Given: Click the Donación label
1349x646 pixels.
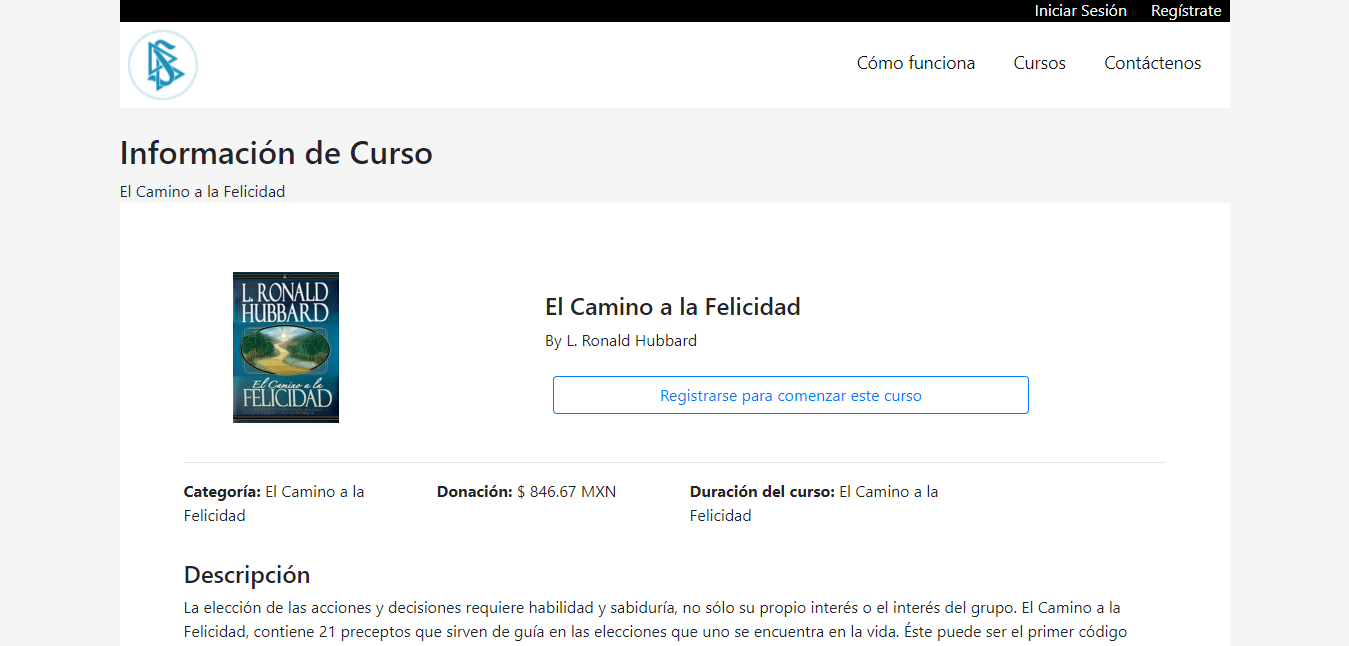Looking at the screenshot, I should coord(474,492).
